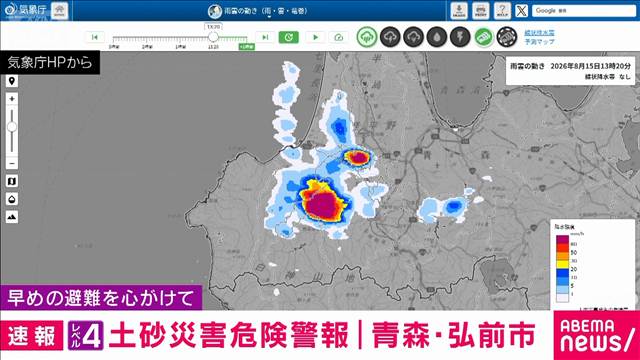Click the location pin map button
640x360 pixels.
pyautogui.click(x=12, y=81)
